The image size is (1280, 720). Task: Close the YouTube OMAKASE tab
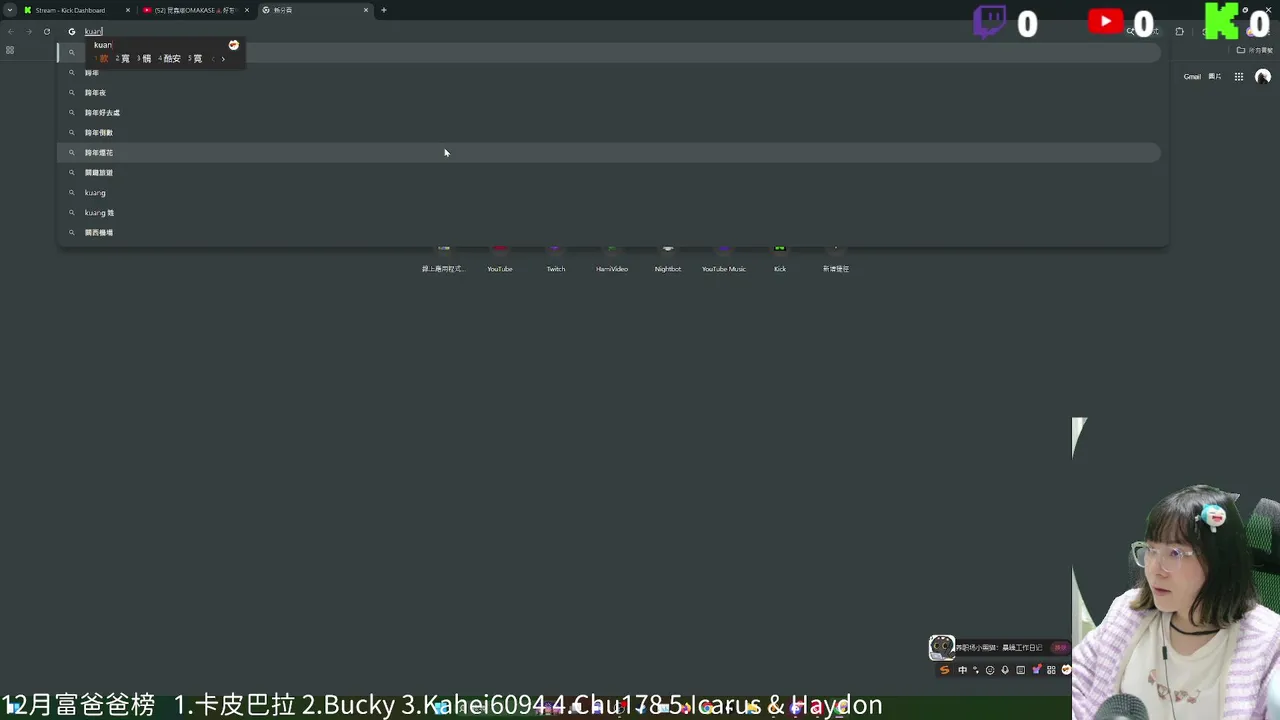point(247,10)
